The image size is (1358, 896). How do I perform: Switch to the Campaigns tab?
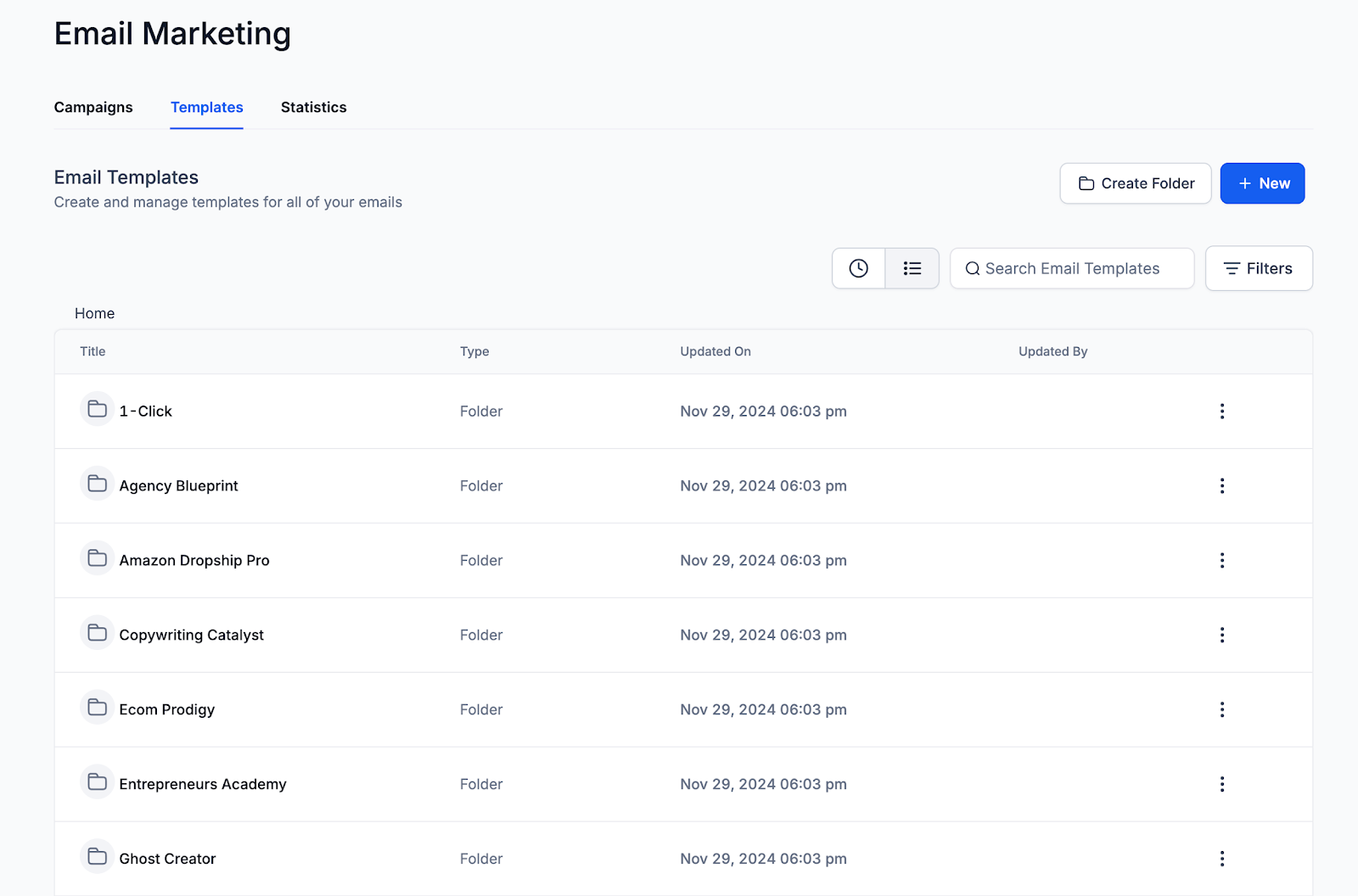click(x=93, y=107)
